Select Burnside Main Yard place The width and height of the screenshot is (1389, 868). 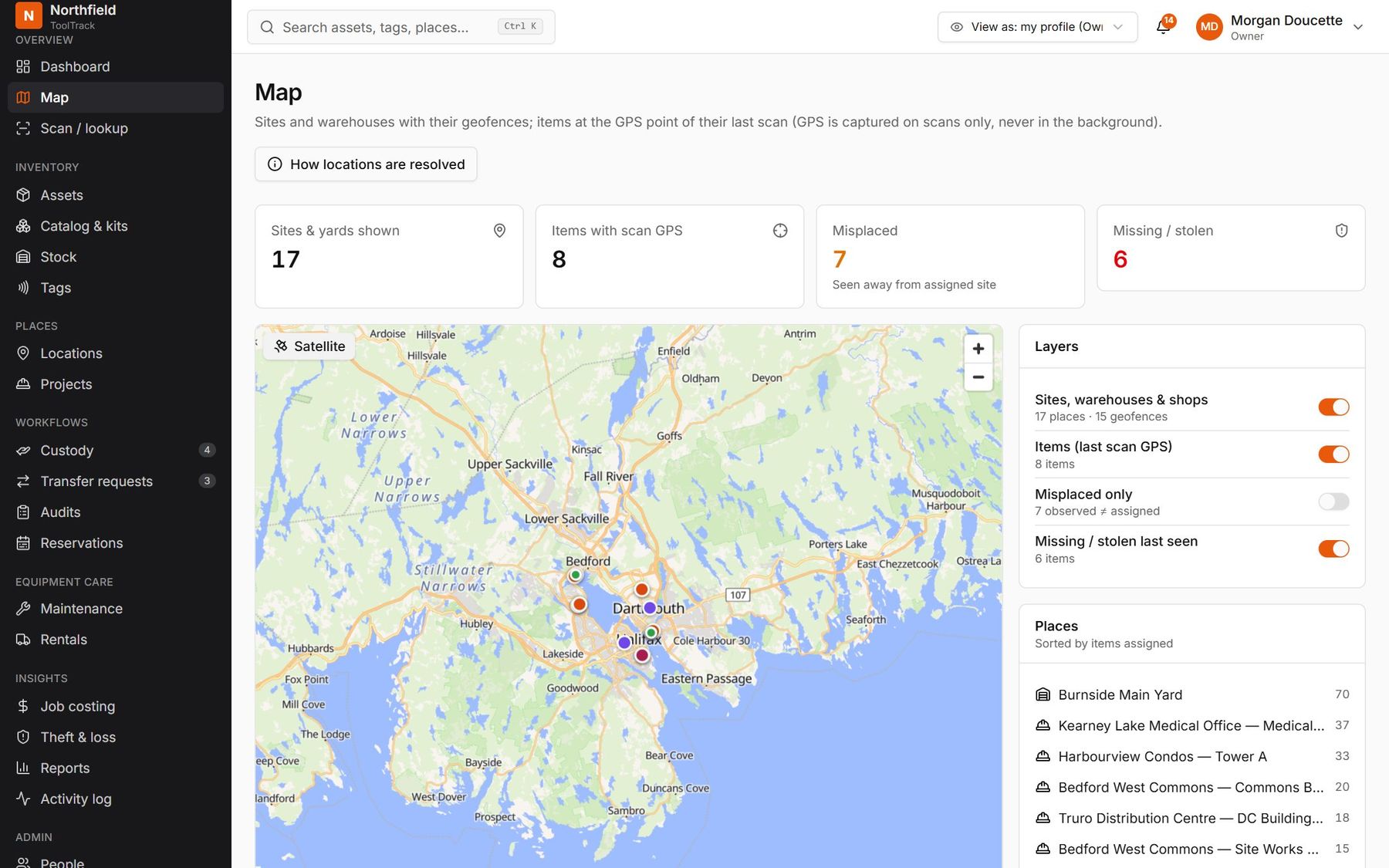pyautogui.click(x=1191, y=694)
